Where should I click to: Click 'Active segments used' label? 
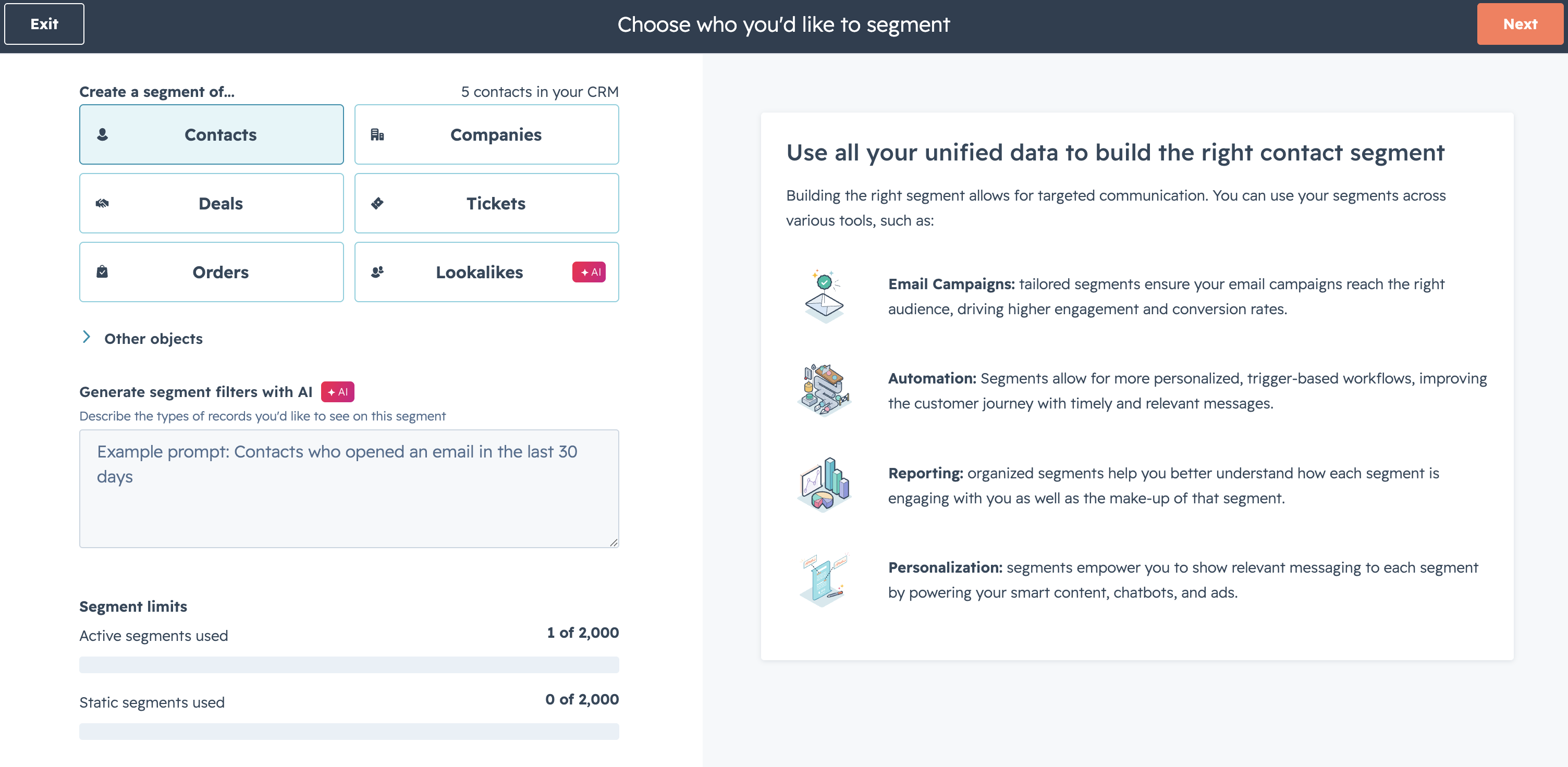click(x=153, y=636)
